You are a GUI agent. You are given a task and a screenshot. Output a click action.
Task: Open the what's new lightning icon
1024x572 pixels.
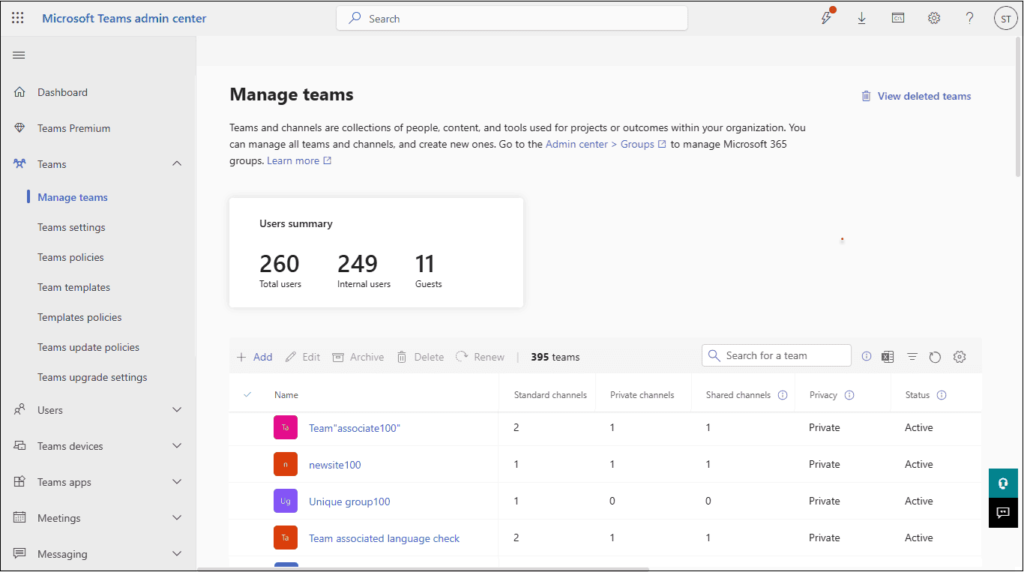(x=827, y=18)
